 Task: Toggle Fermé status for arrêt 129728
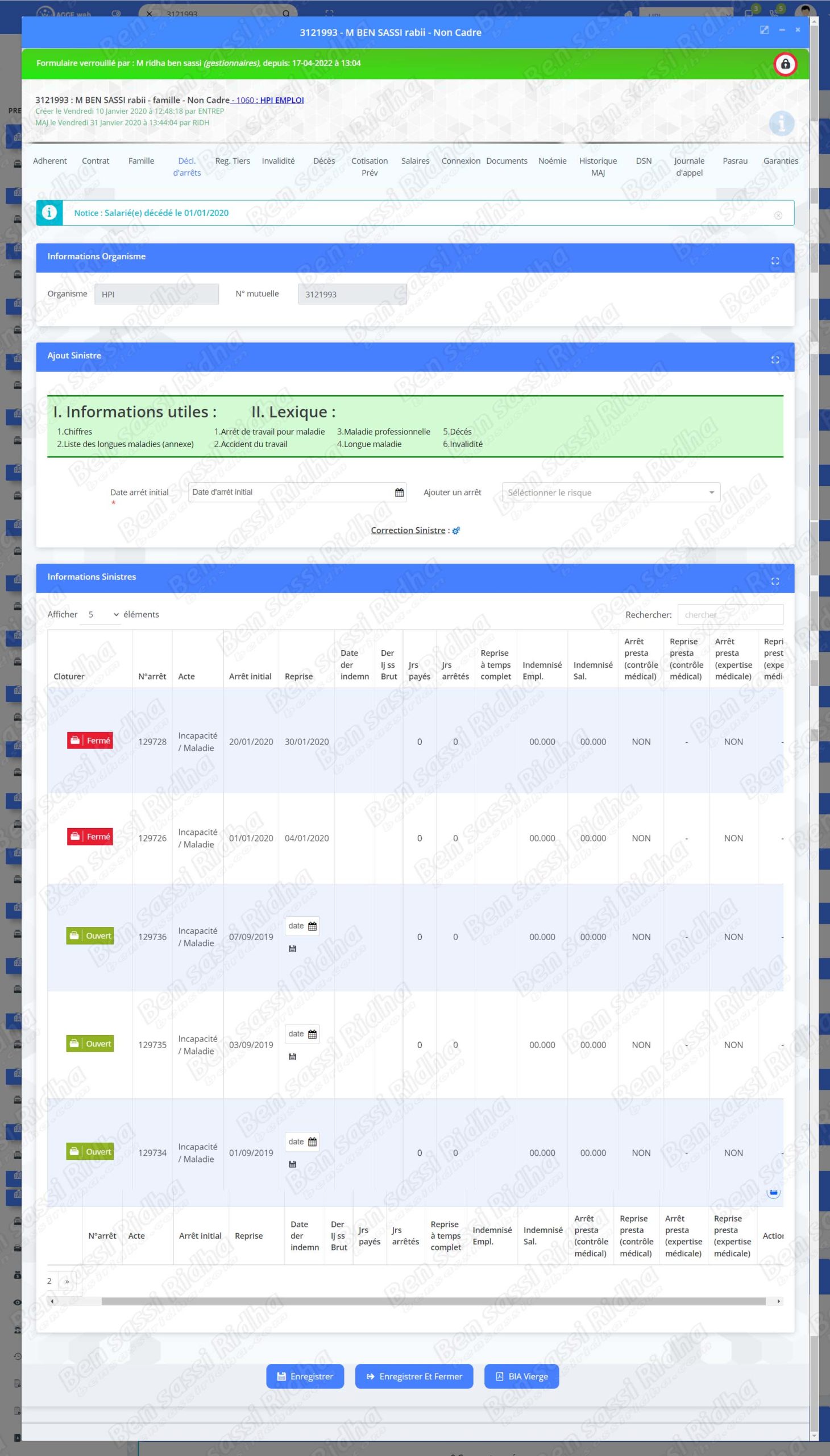(90, 741)
